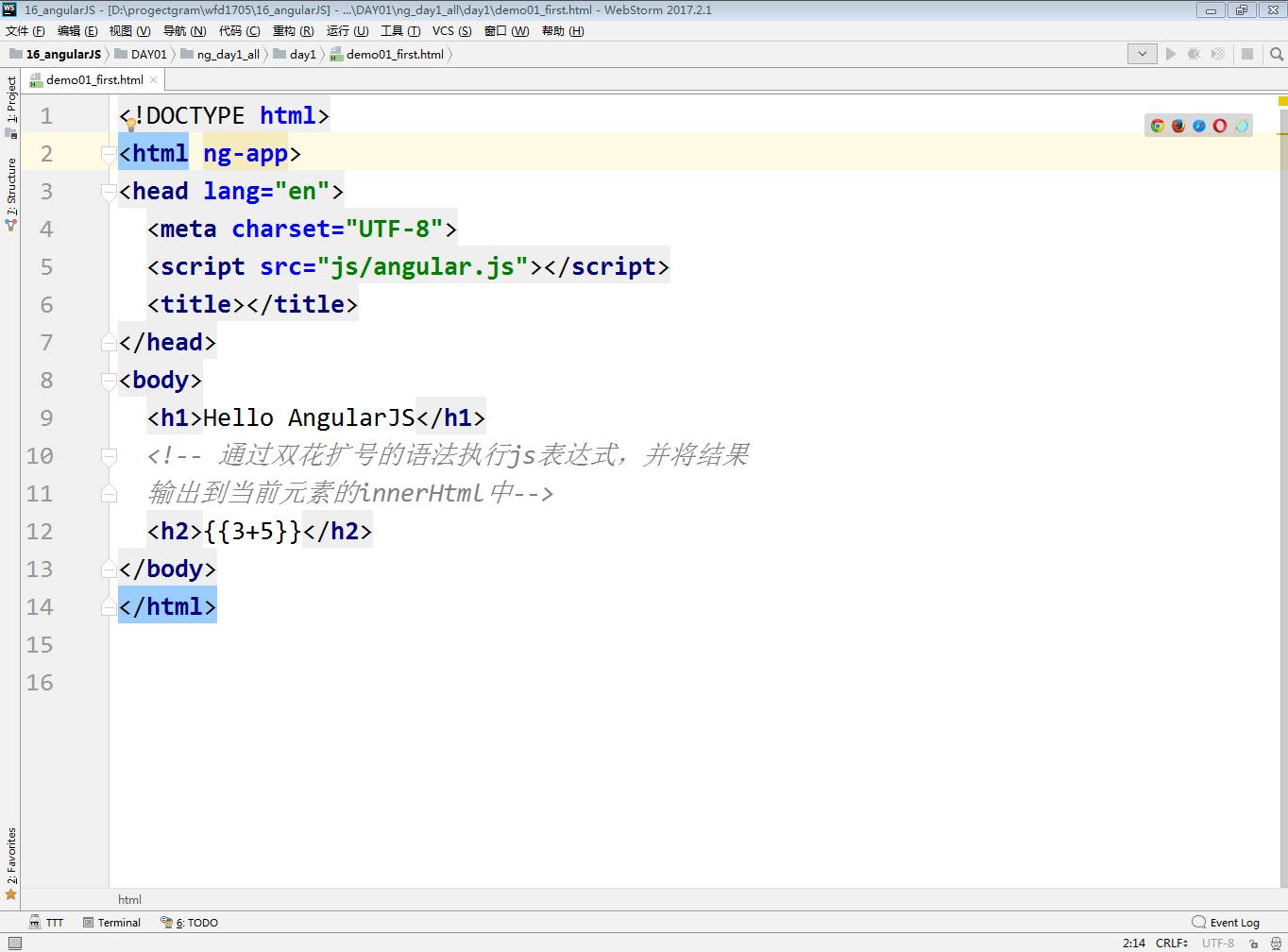
Task: Collapse the head tag fold on line 3
Action: pos(109,192)
